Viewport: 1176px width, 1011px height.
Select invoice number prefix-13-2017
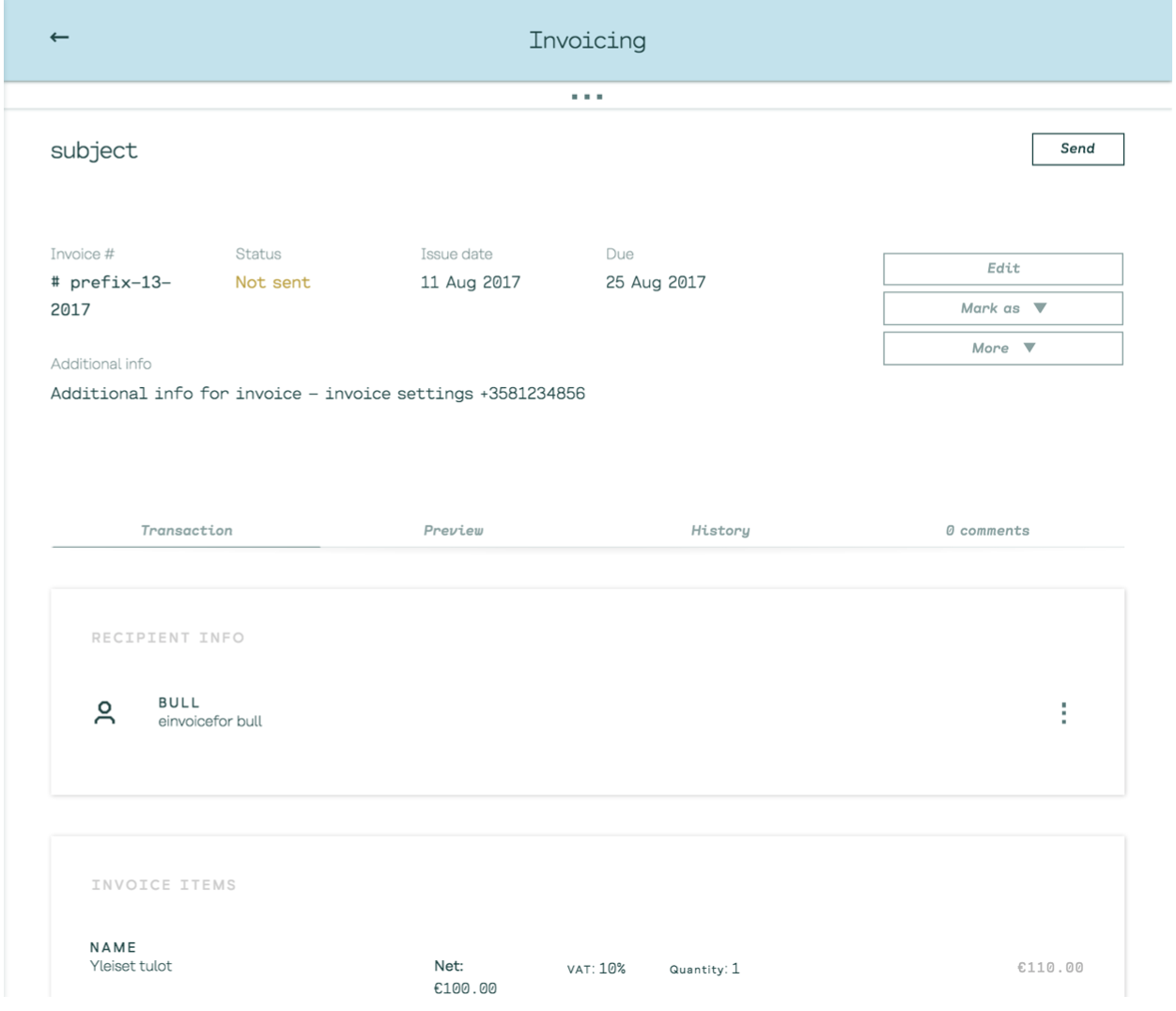coord(111,296)
